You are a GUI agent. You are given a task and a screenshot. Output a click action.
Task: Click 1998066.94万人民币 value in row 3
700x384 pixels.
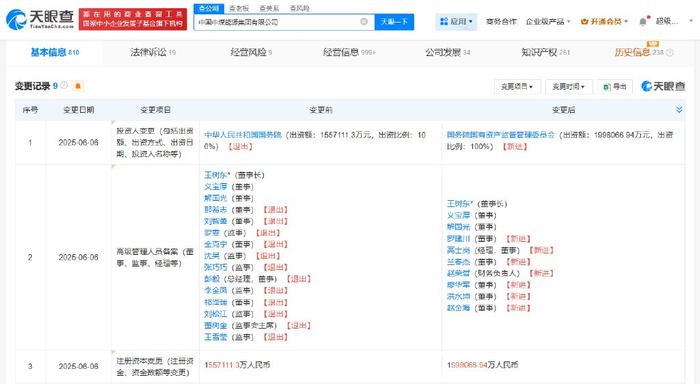point(482,365)
